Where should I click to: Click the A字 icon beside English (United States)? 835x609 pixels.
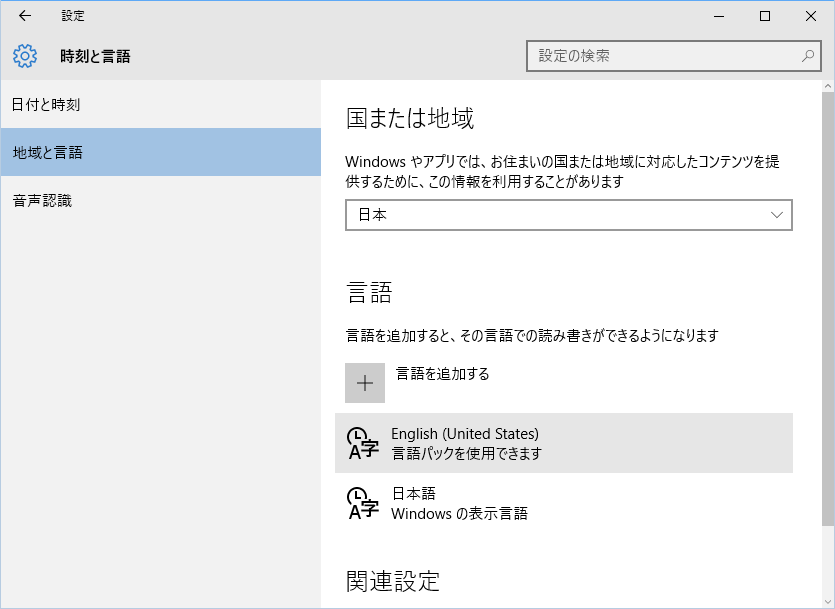click(363, 443)
